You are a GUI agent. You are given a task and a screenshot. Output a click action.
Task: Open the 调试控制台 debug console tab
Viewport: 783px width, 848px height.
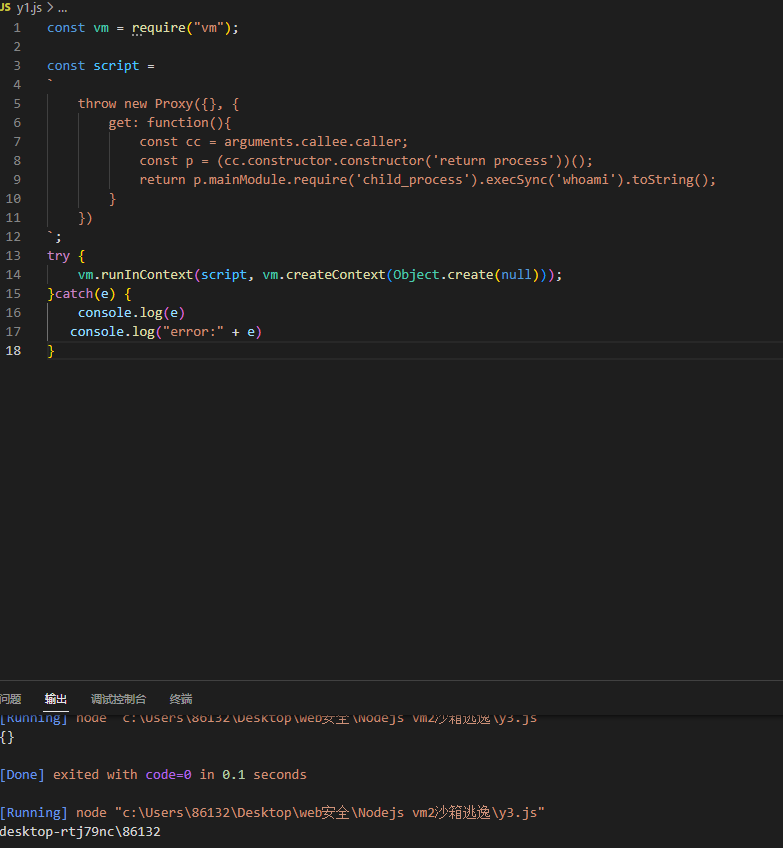118,699
